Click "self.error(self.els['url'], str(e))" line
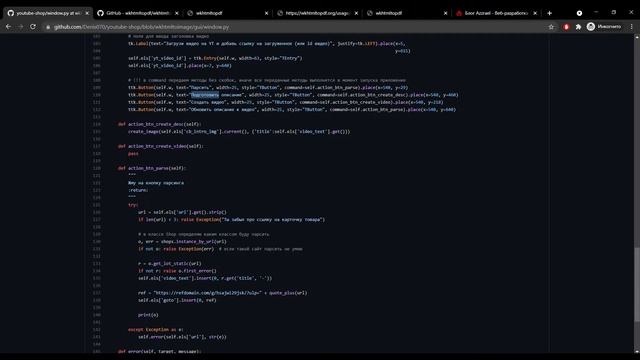Viewport: 640px width, 360px height. (182, 337)
